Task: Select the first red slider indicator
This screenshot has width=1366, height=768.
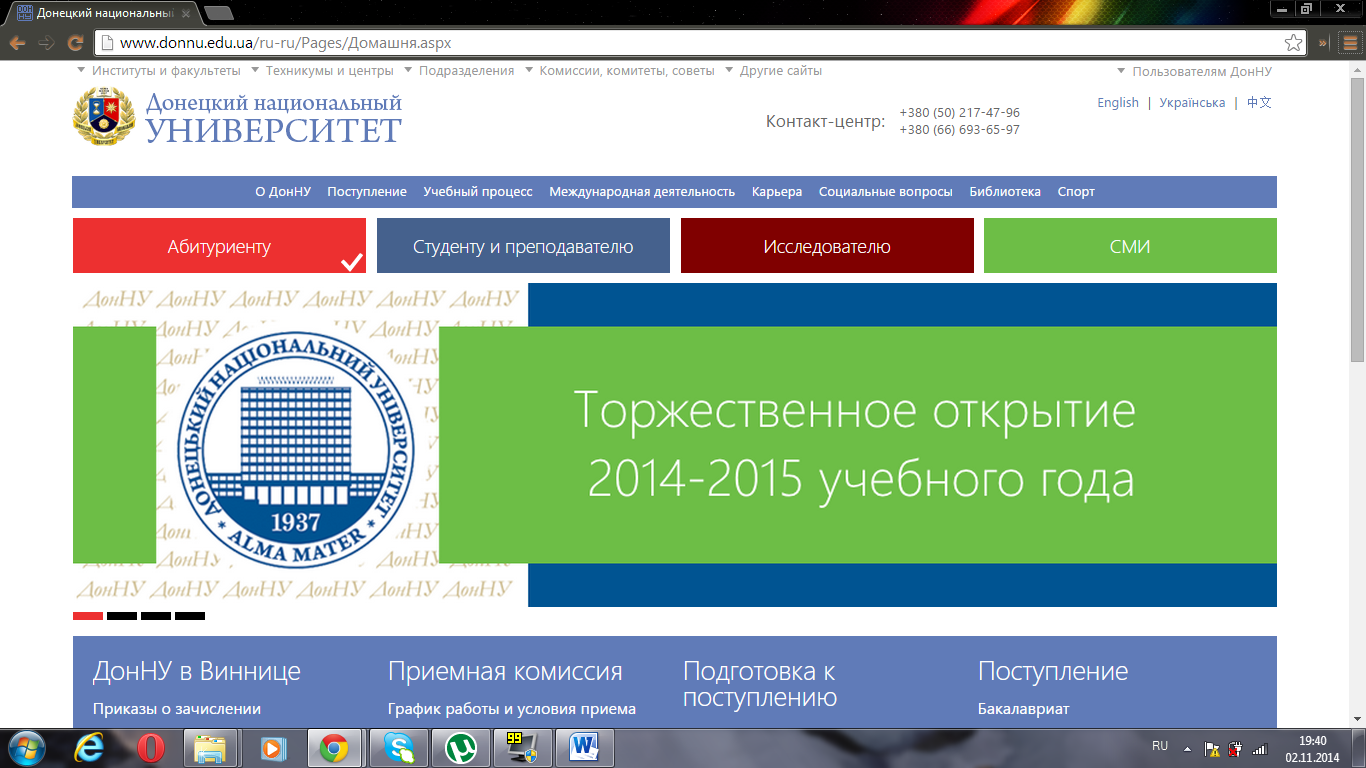Action: click(x=88, y=616)
